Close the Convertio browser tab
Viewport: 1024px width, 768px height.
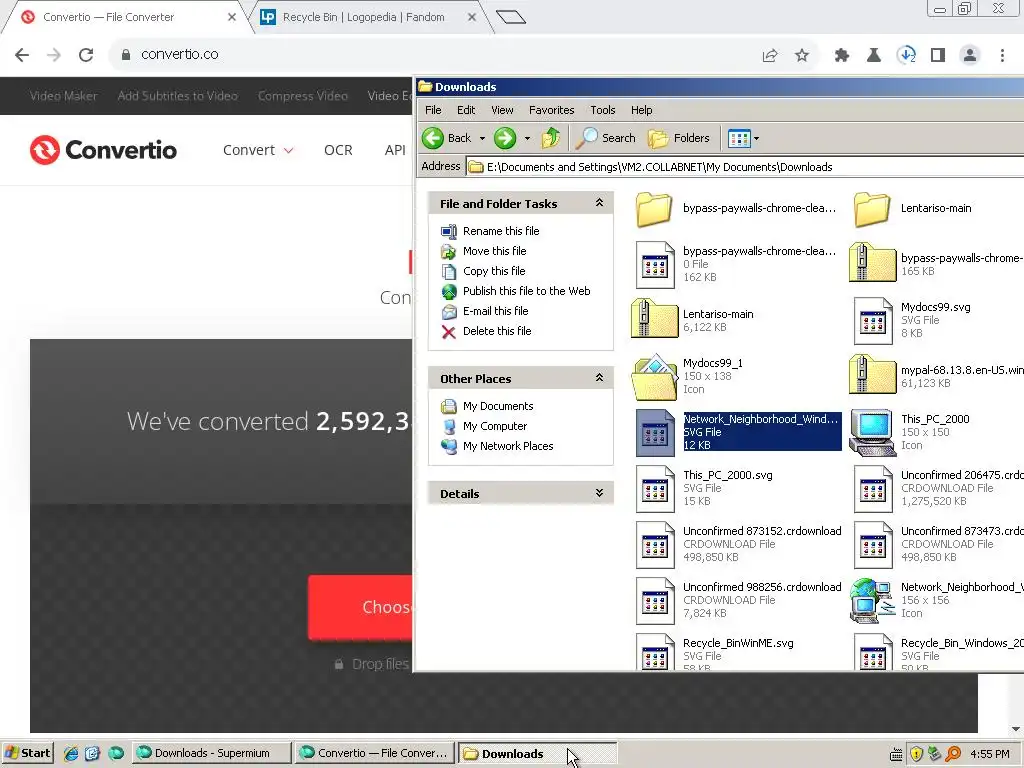232,17
